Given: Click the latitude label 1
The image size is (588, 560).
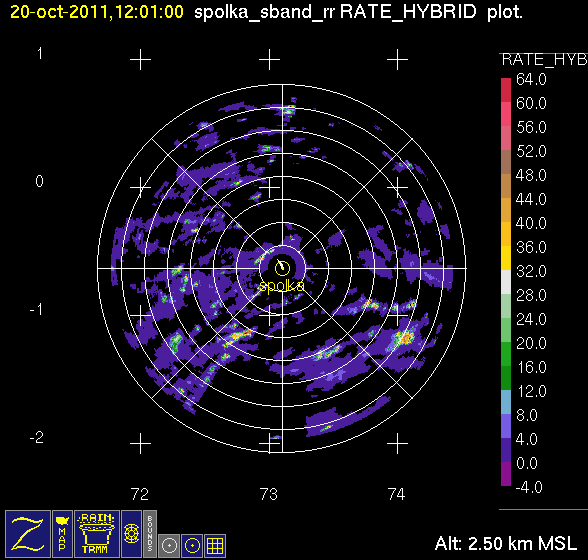Looking at the screenshot, I should click(x=40, y=54).
